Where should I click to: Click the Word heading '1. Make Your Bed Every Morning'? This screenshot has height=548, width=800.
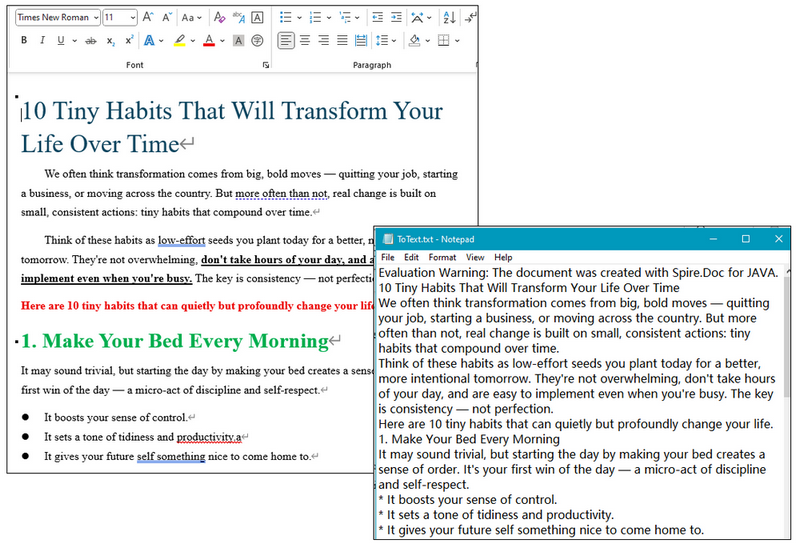click(174, 341)
